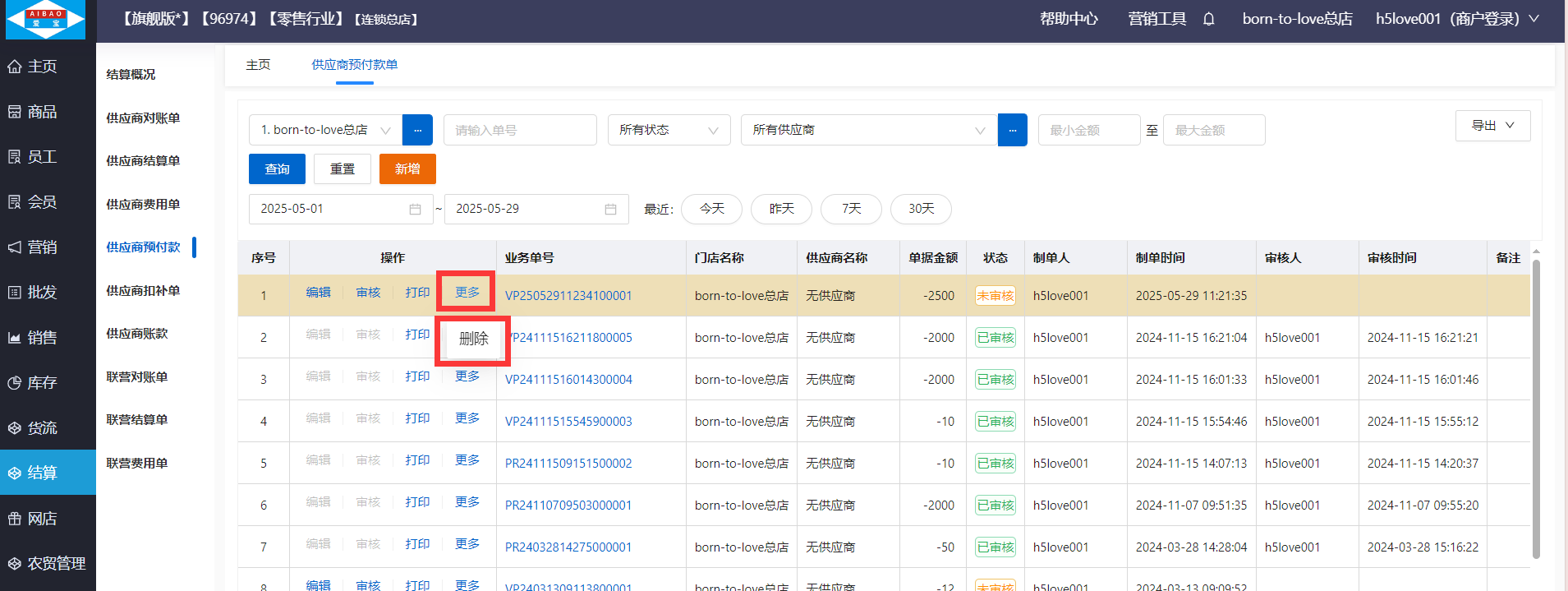Click the 请输入单号 input field

520,130
